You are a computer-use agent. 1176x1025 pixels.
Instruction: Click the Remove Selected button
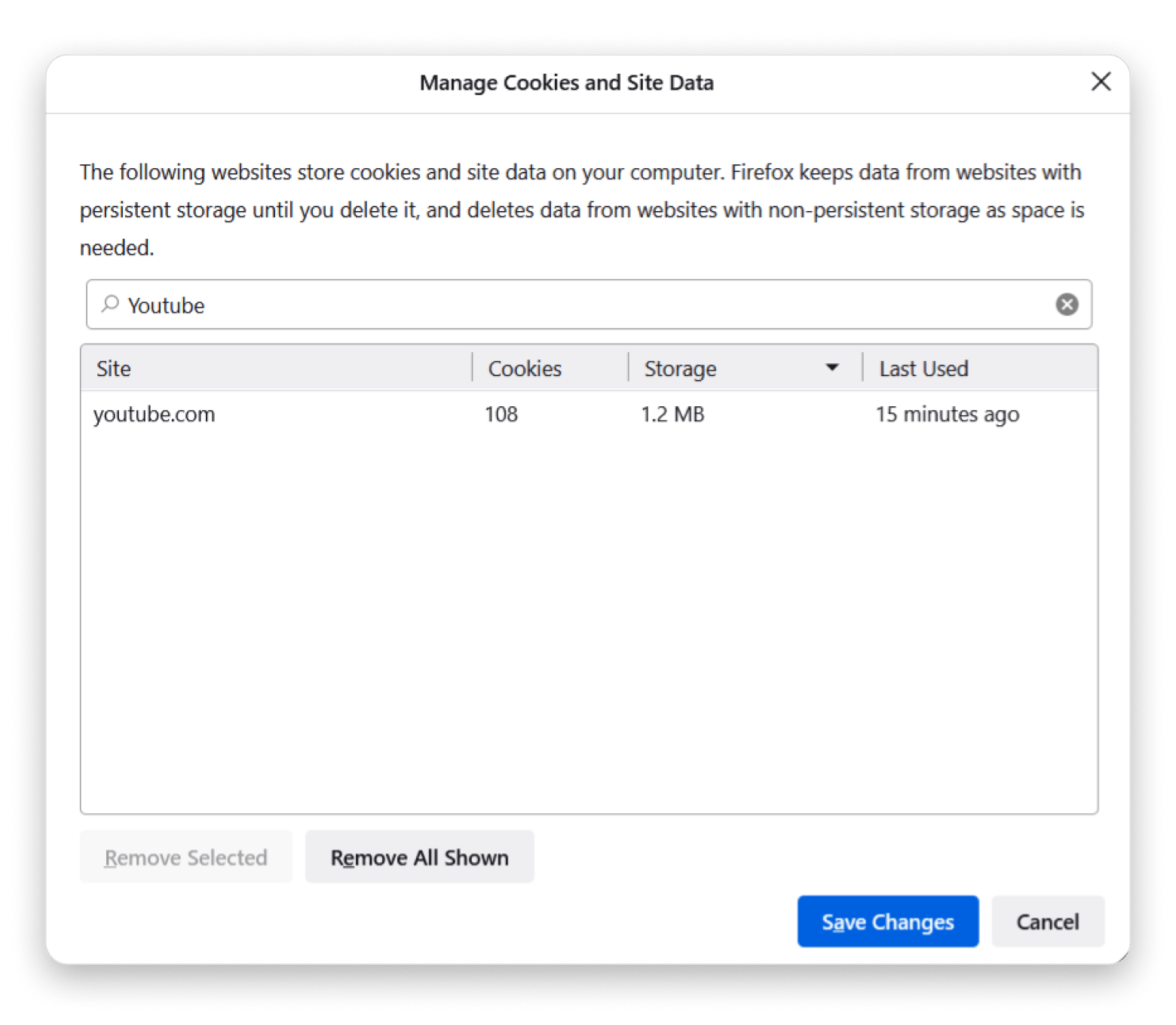(186, 857)
